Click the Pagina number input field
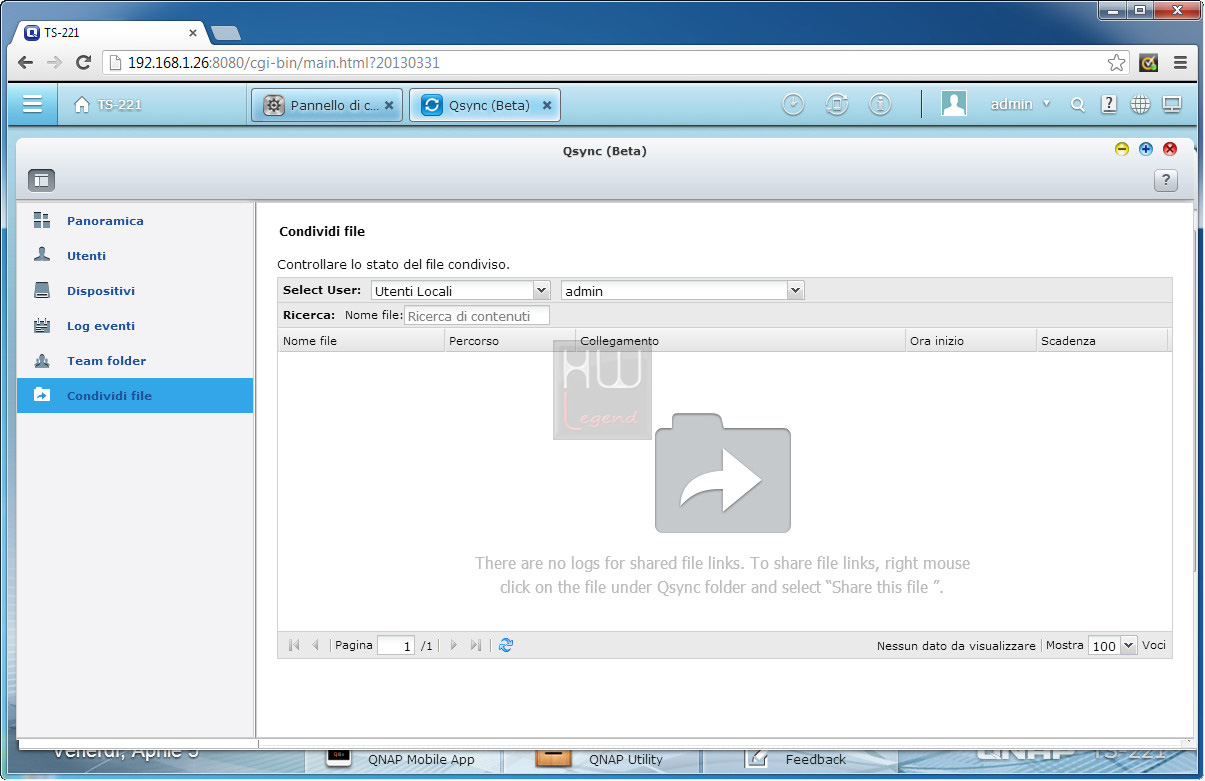Viewport: 1205px width, 781px height. [396, 646]
